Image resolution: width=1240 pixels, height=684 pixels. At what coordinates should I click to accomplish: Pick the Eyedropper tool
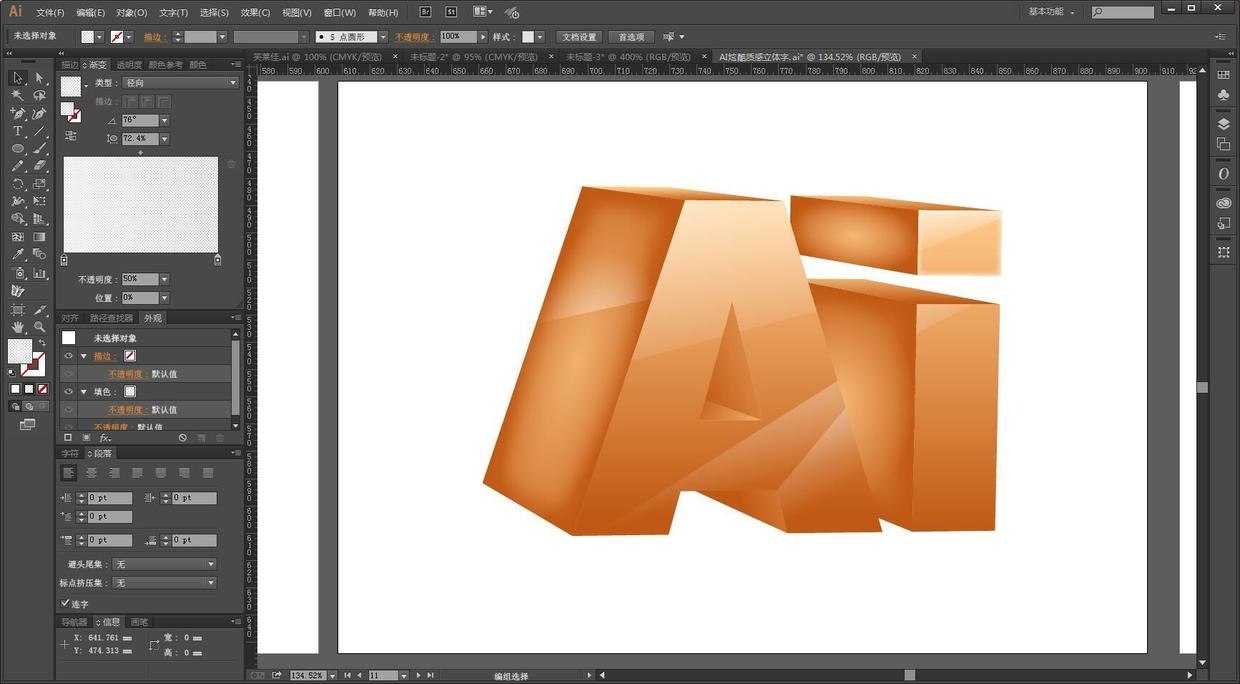17,255
